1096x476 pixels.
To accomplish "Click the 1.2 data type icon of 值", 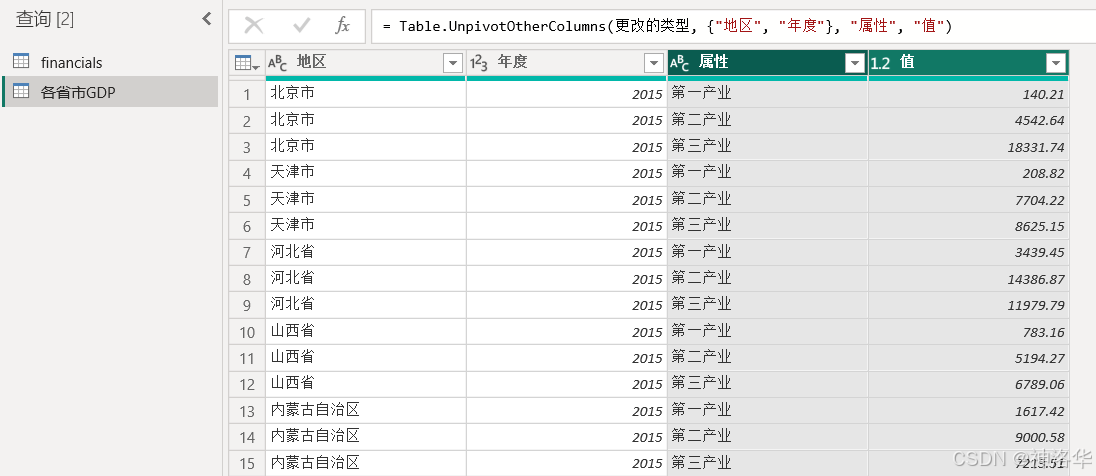I will [881, 63].
